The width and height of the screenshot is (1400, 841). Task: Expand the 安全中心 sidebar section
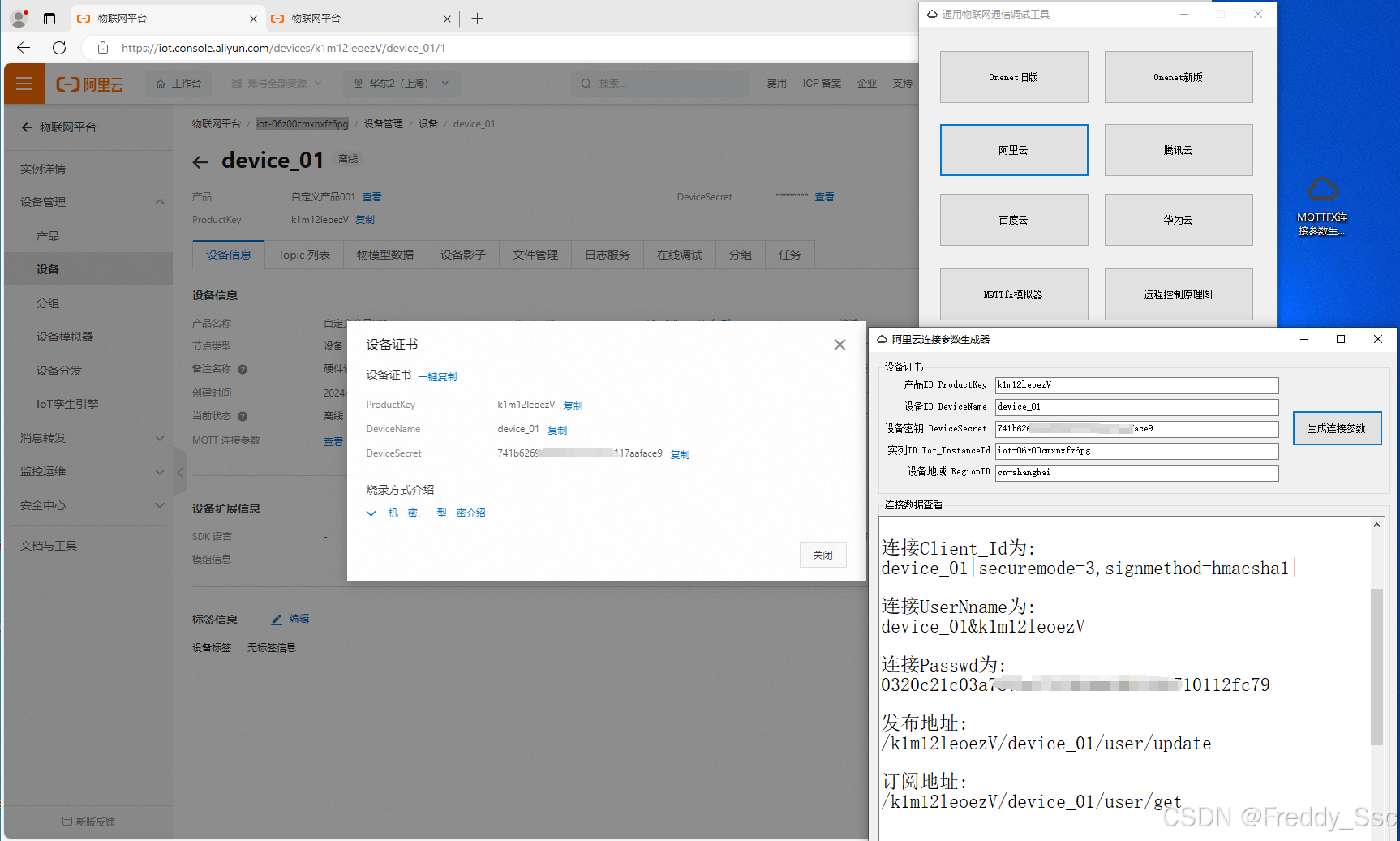pyautogui.click(x=160, y=505)
